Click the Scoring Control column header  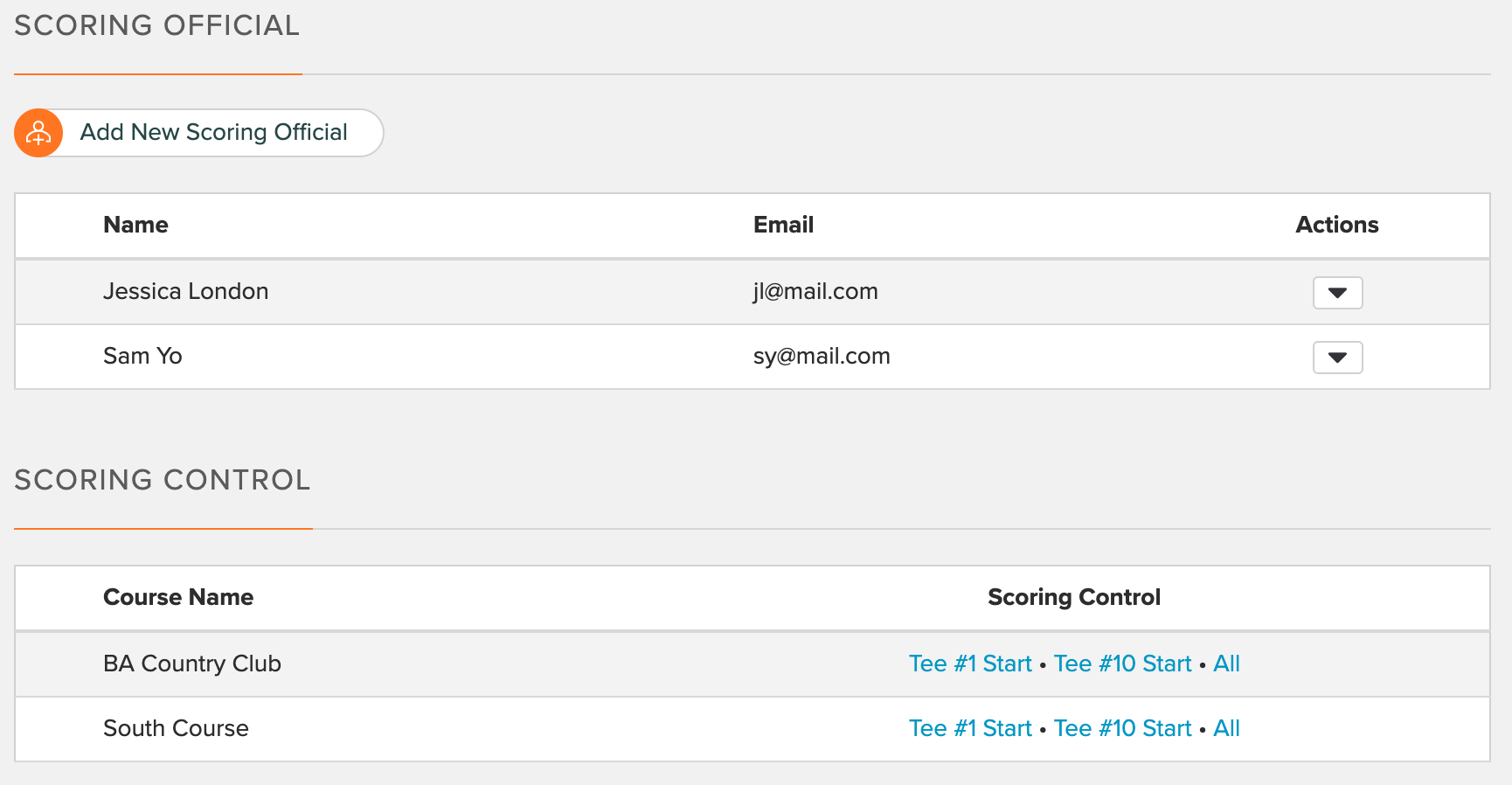(1074, 597)
